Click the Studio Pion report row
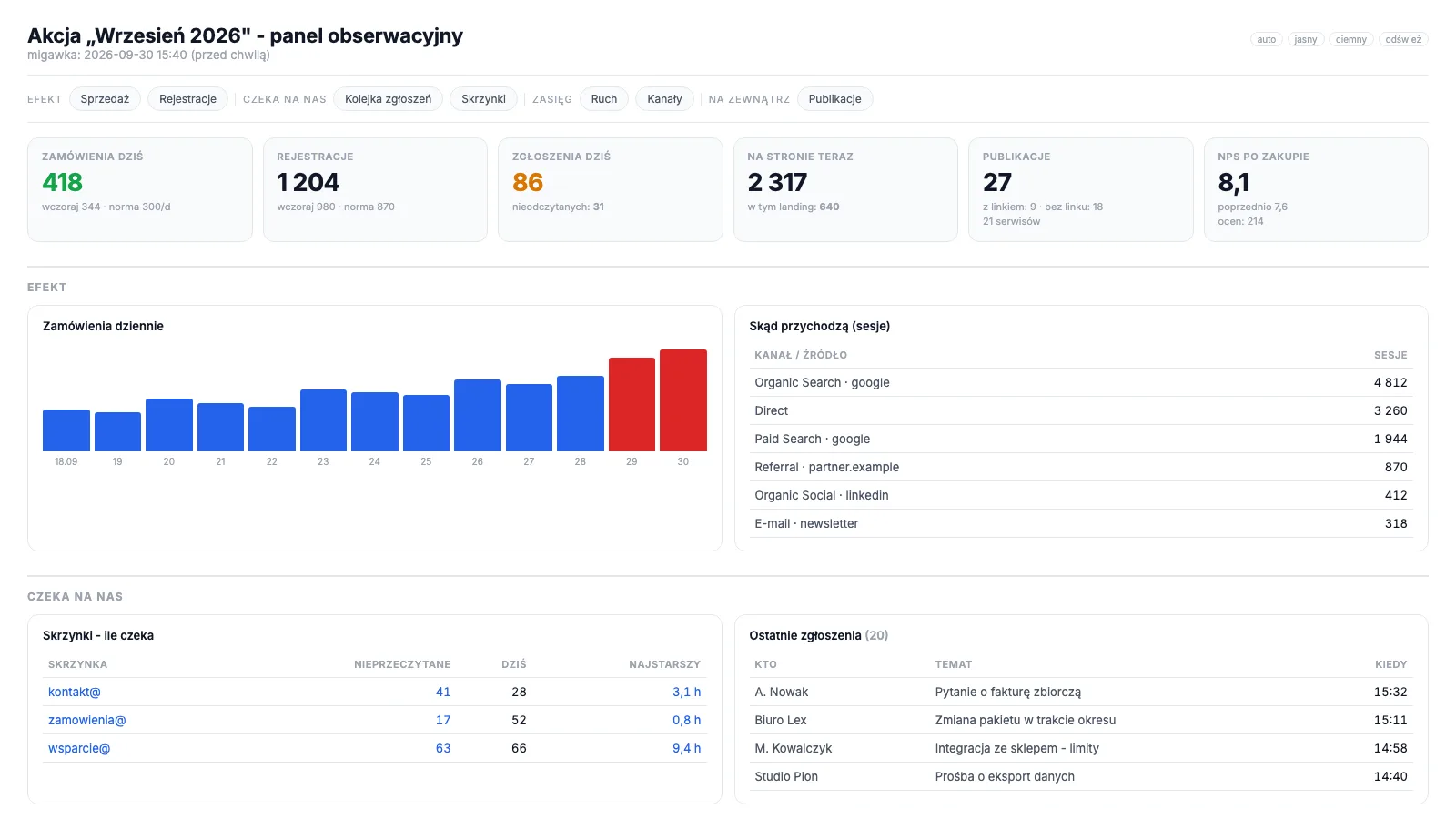The image size is (1456, 819). click(1081, 776)
